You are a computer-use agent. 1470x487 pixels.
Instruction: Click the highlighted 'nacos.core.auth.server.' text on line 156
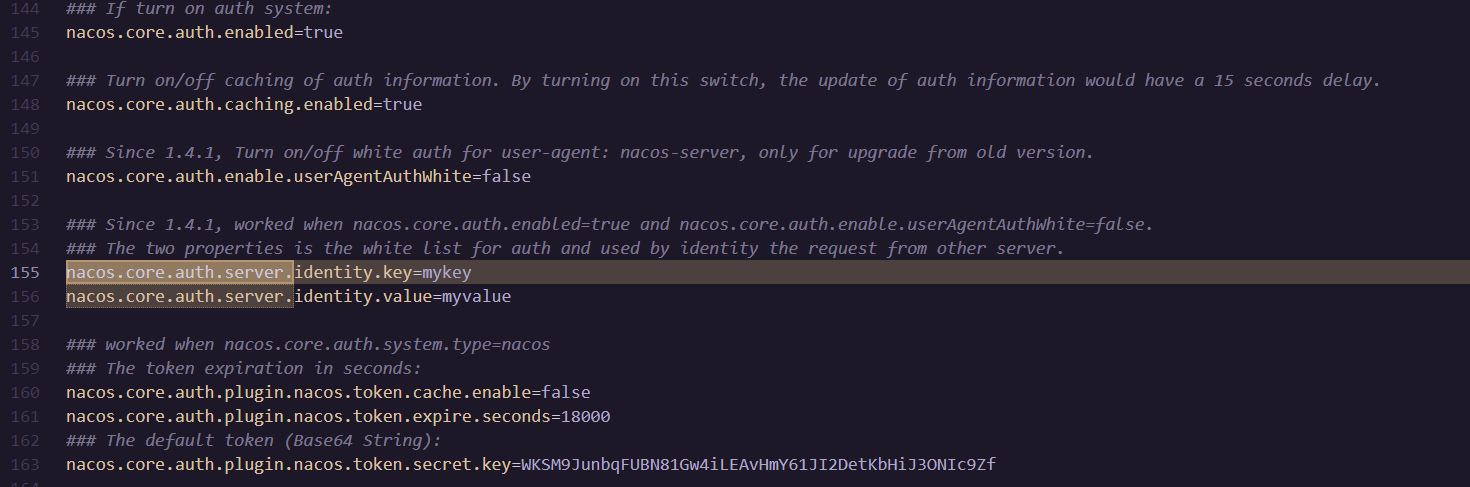(x=180, y=296)
